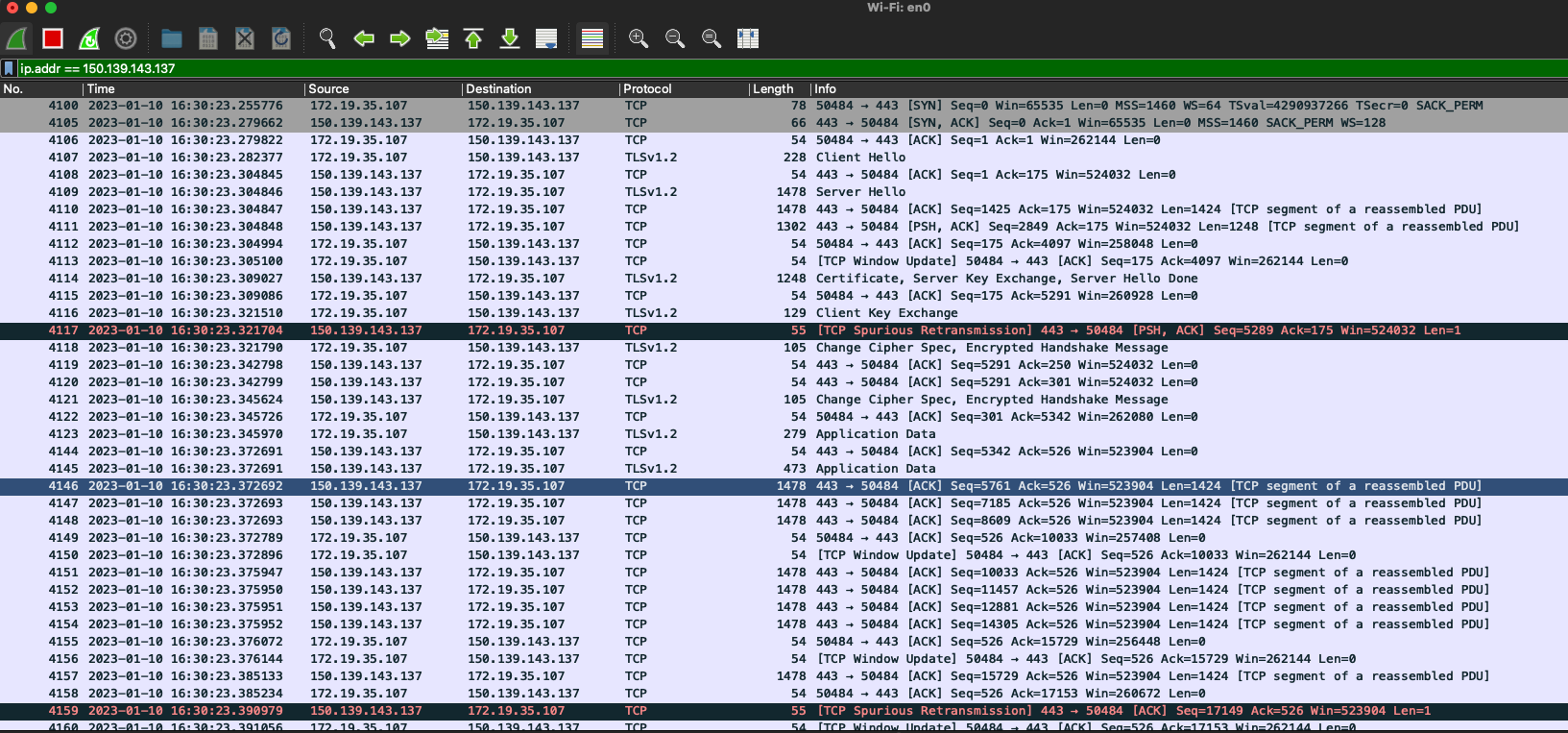Select packet 4111 PSH, ACK row
Image resolution: width=1568 pixels, height=733 pixels.
(x=784, y=227)
